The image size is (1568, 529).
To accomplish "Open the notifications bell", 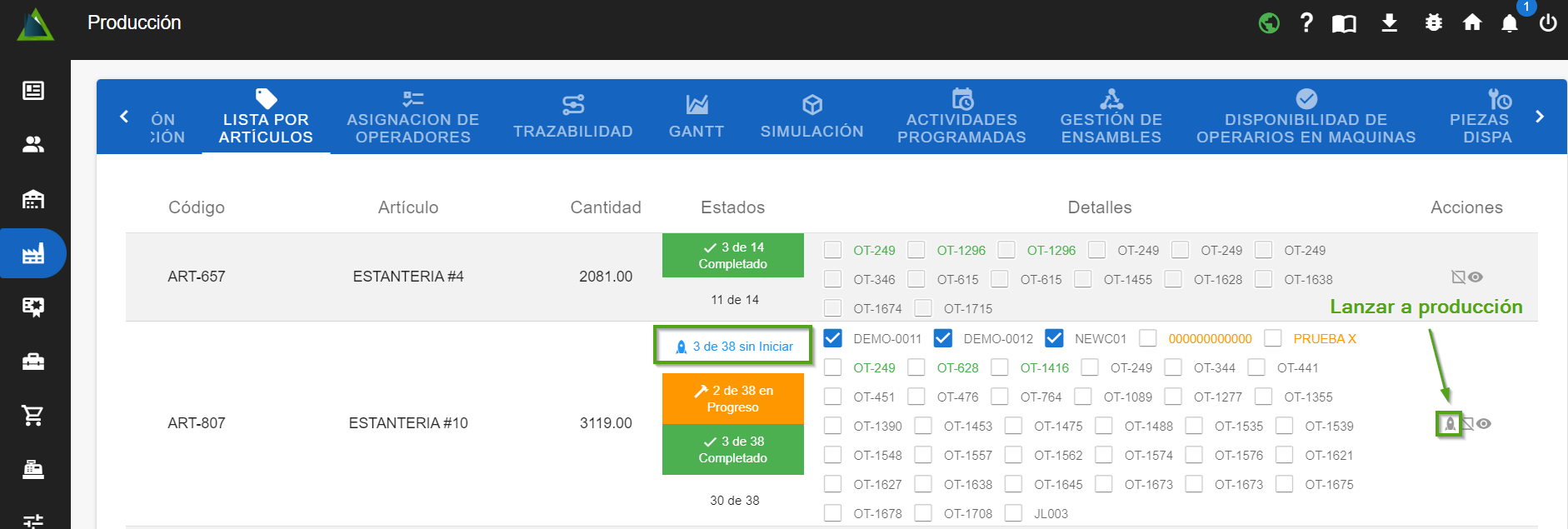I will (1510, 23).
